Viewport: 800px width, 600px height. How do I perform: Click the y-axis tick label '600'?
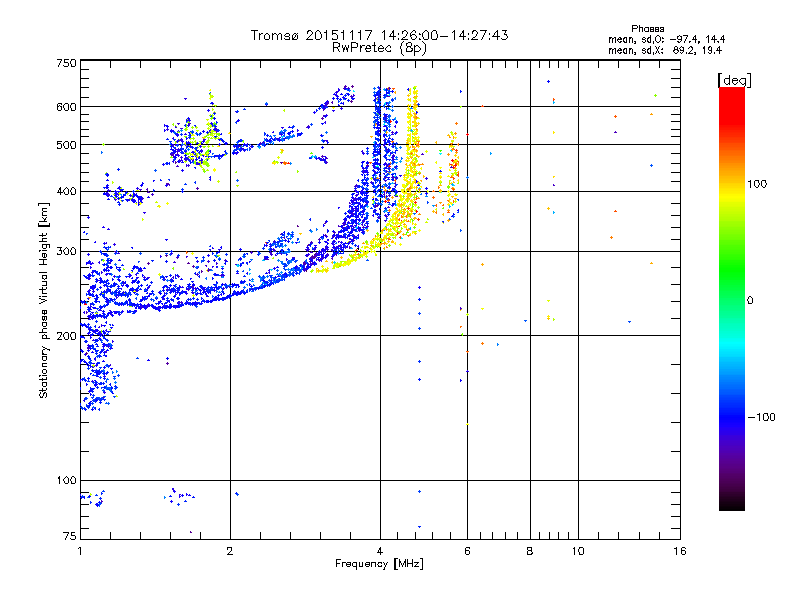66,107
